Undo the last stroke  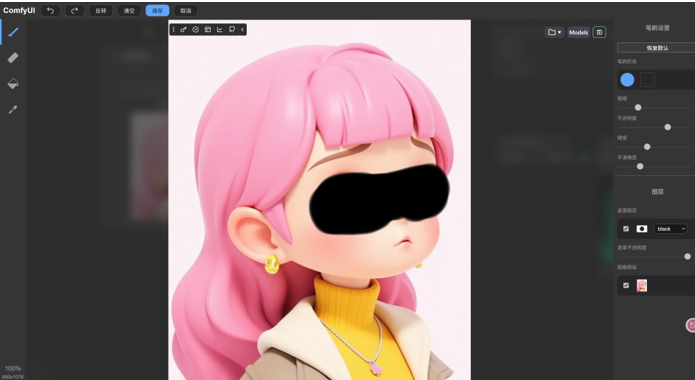(x=51, y=11)
